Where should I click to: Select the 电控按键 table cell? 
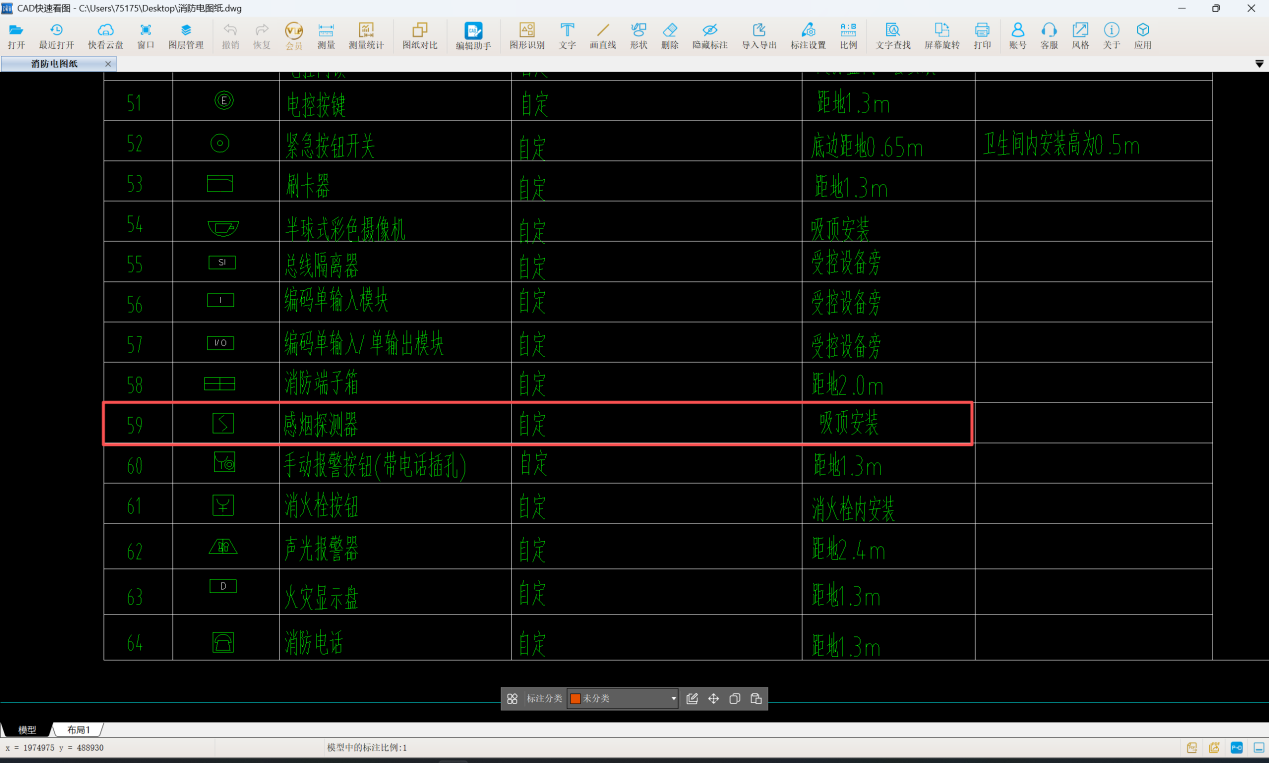pos(395,101)
